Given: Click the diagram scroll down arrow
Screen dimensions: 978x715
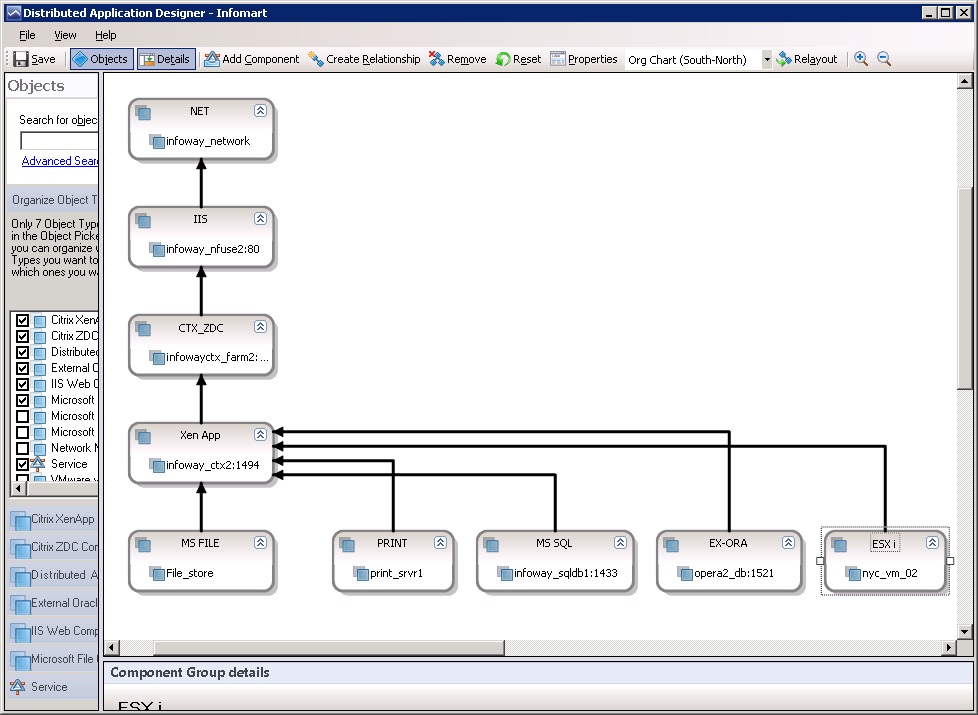Looking at the screenshot, I should click(x=964, y=631).
